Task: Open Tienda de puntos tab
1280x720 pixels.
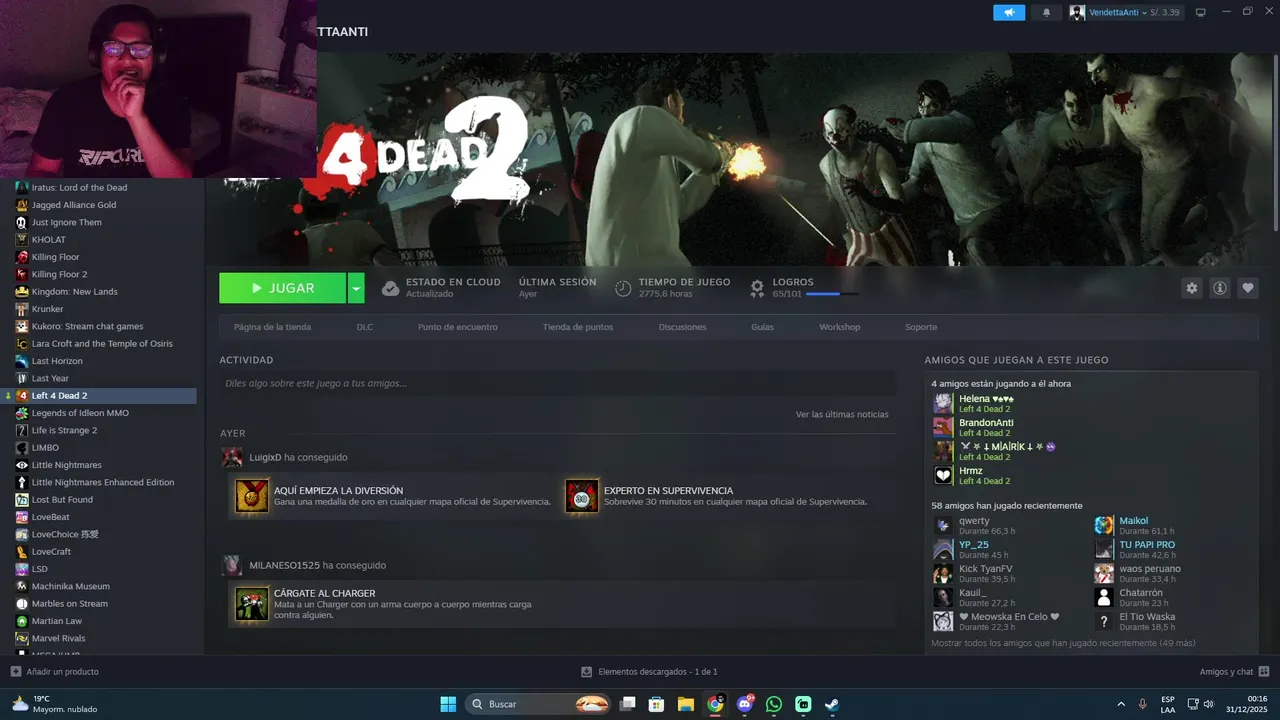Action: (578, 327)
